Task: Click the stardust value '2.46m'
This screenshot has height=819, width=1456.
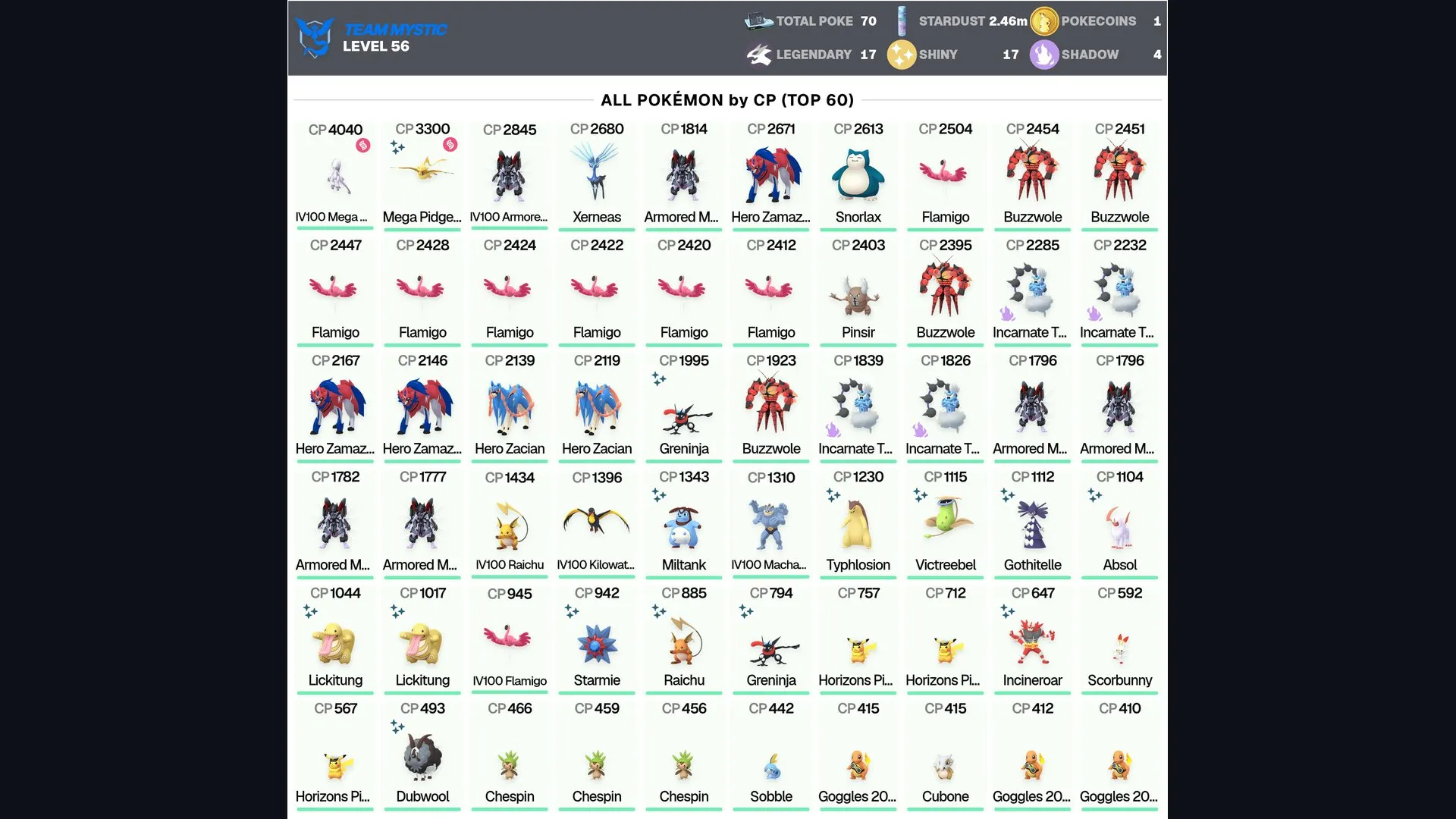Action: point(1008,21)
